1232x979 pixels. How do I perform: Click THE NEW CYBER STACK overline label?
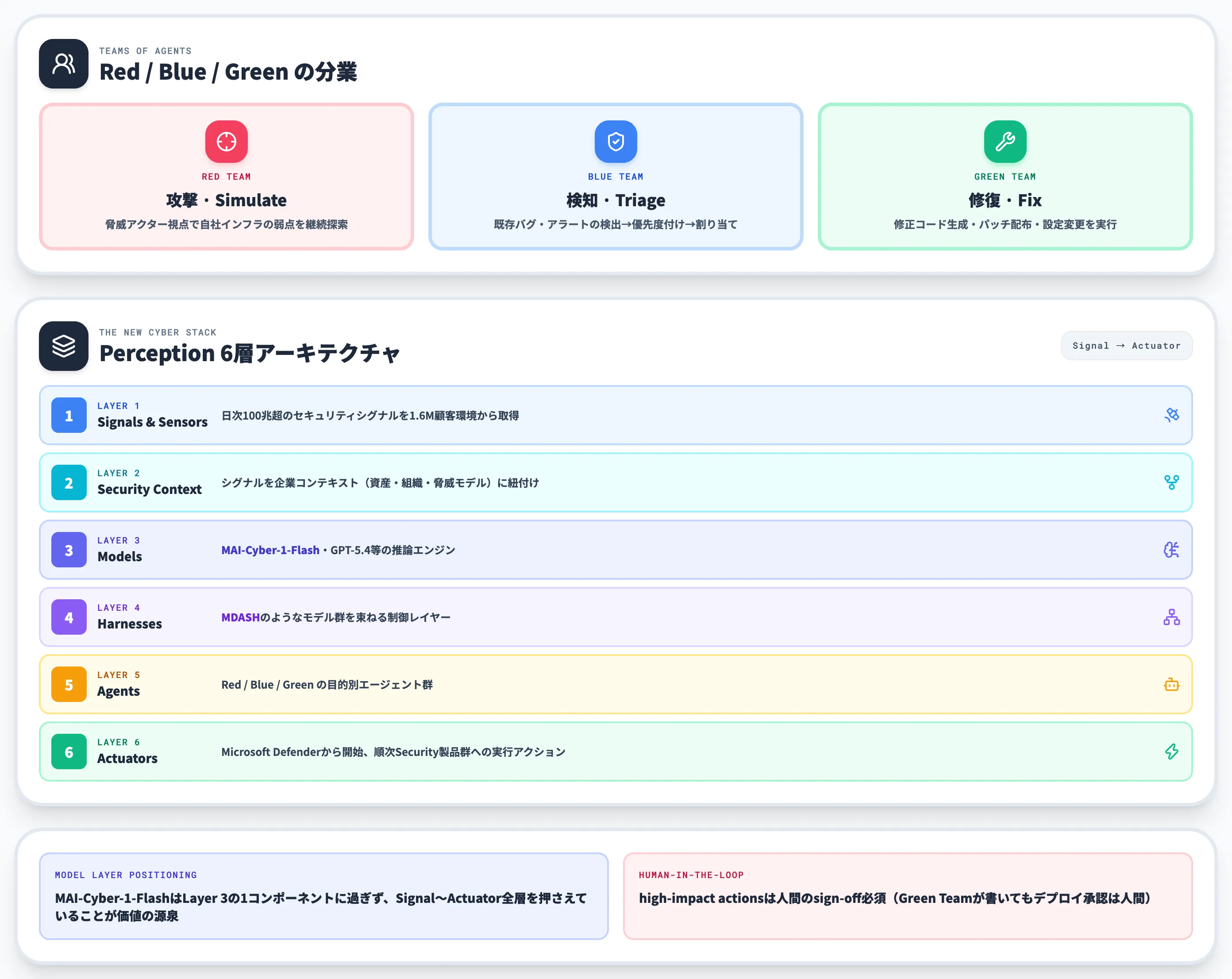pyautogui.click(x=158, y=332)
